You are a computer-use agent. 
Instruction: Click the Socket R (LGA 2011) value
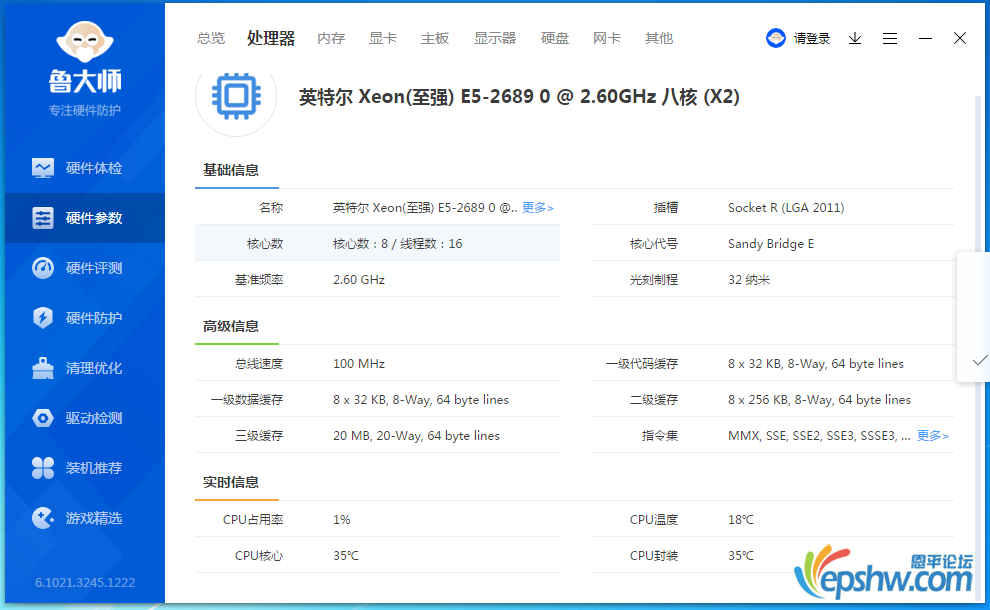click(x=786, y=208)
